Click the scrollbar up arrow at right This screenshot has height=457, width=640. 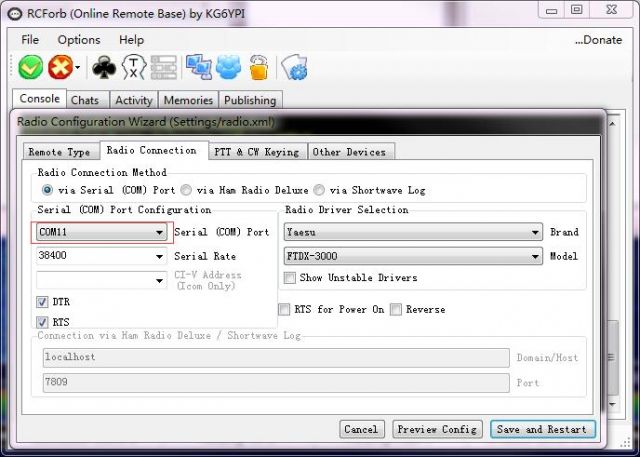612,124
